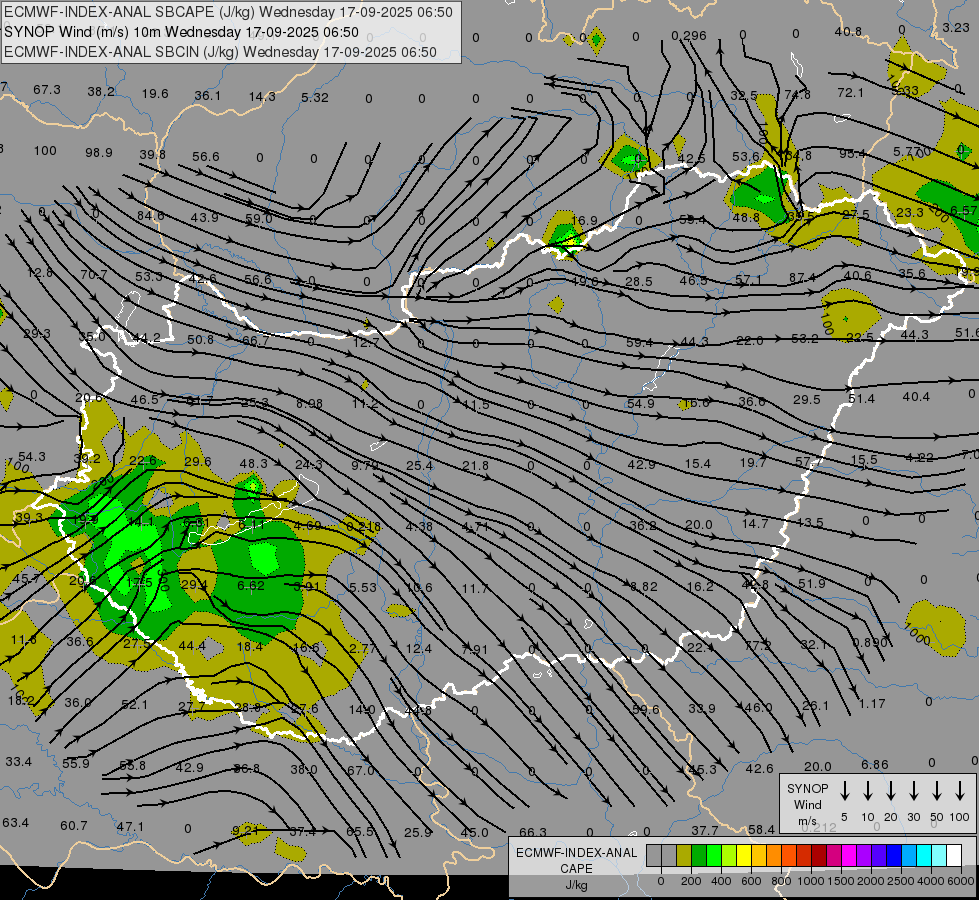Click the 42.9 value near the map center
This screenshot has width=979, height=900.
pyautogui.click(x=641, y=465)
